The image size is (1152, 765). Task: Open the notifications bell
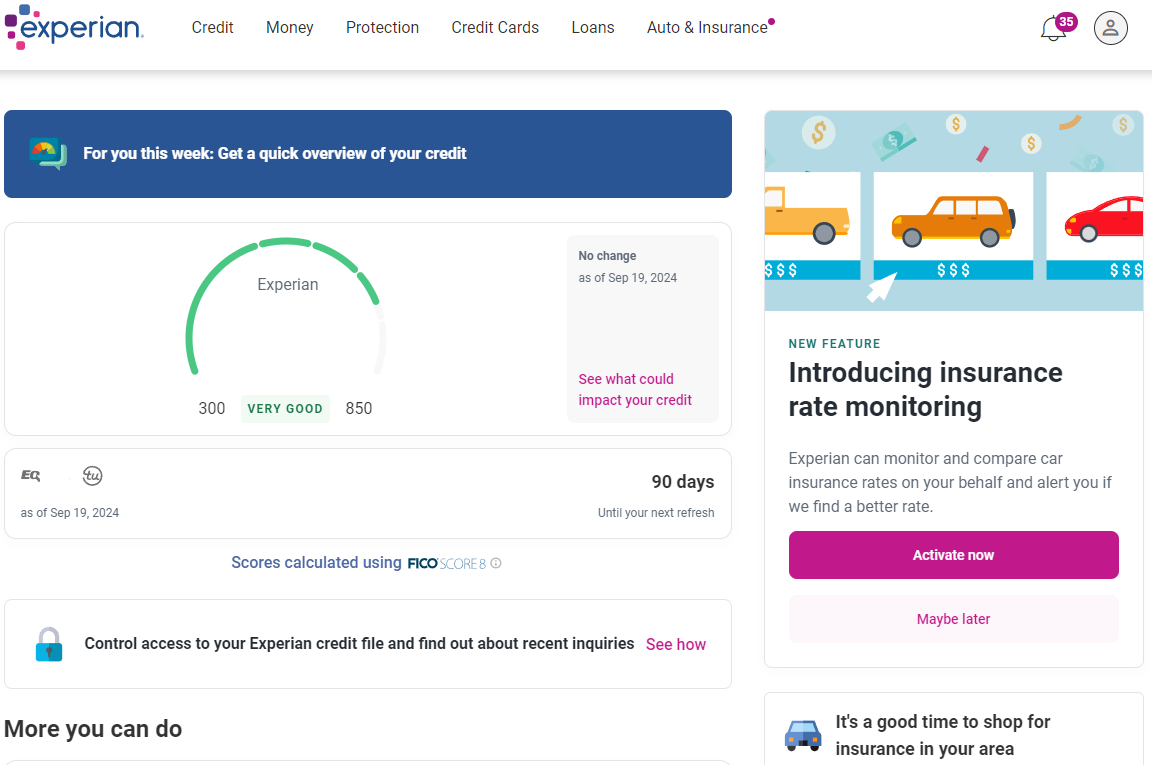pos(1053,29)
